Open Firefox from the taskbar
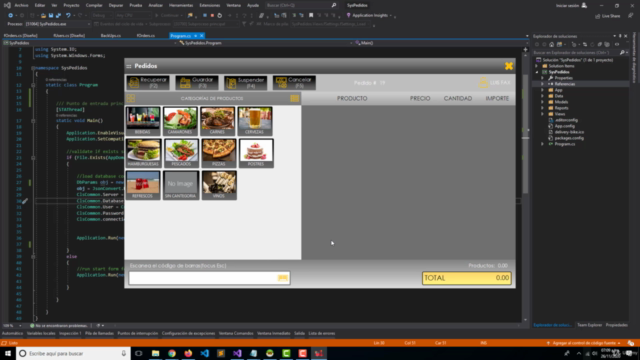This screenshot has width=640, height=360. tap(188, 353)
